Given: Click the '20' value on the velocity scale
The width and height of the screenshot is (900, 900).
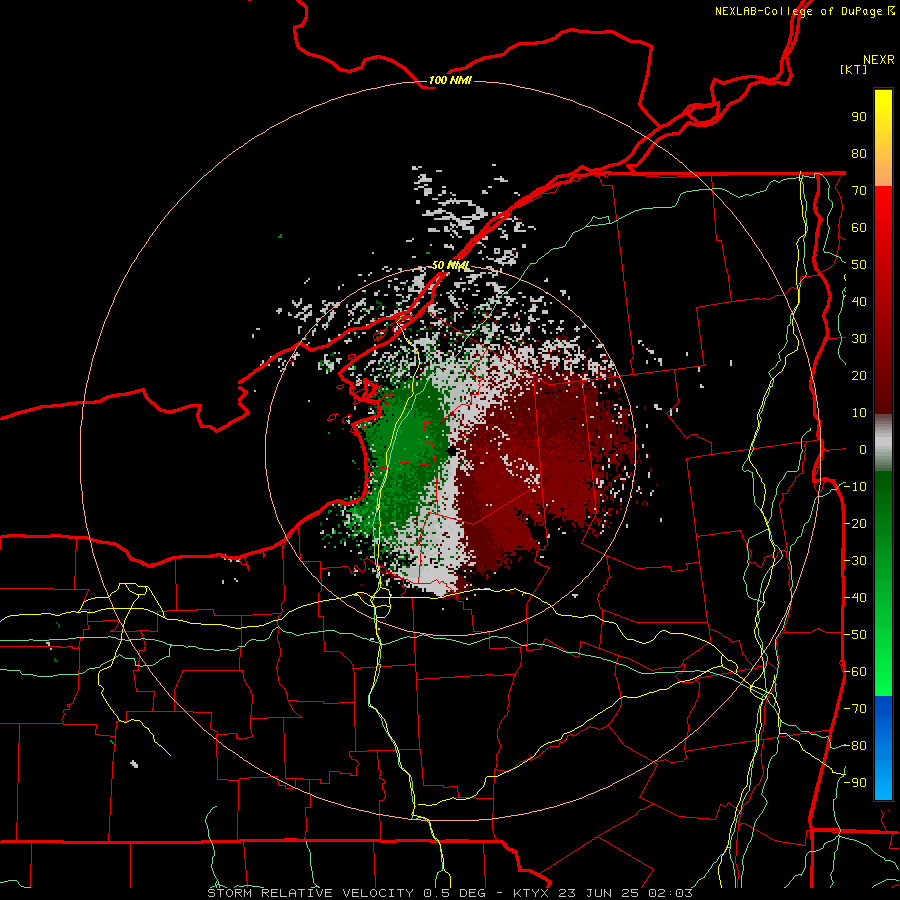Looking at the screenshot, I should (x=859, y=376).
